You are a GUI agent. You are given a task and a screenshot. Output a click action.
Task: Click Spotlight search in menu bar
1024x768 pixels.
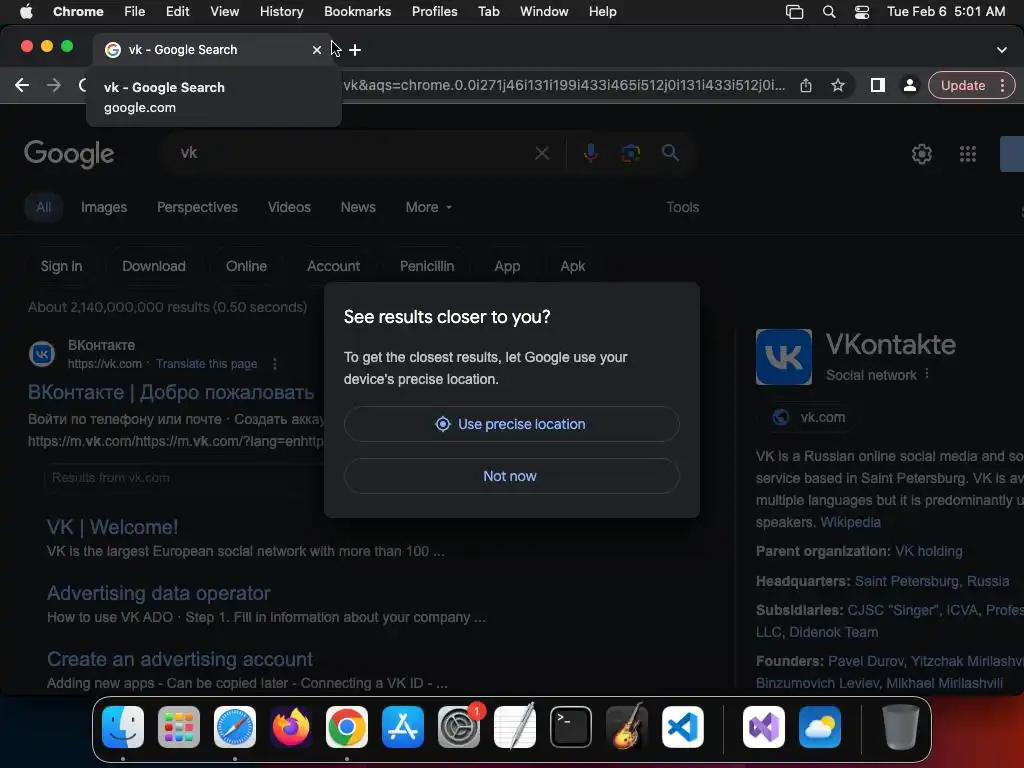829,12
